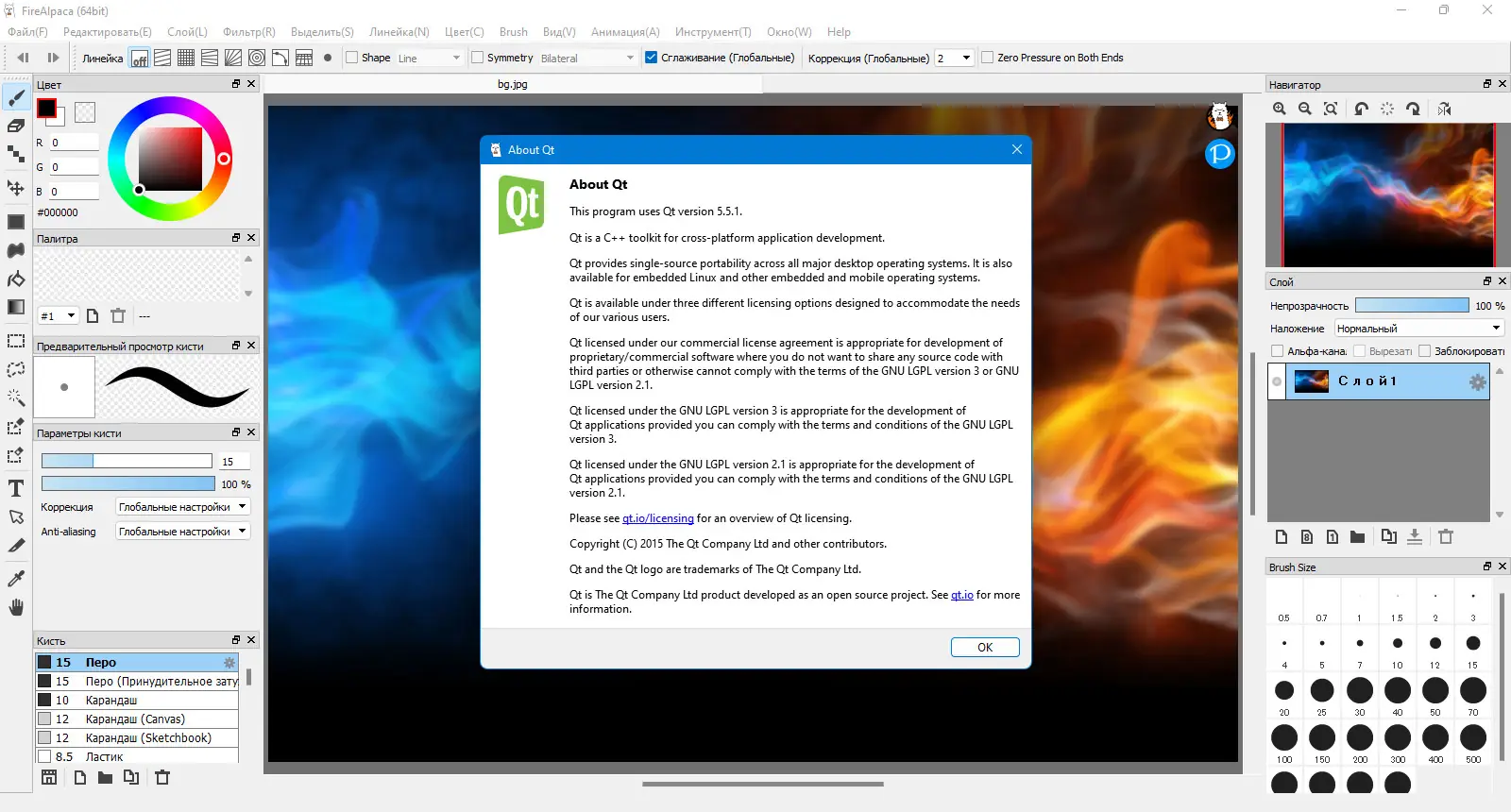Float the Цвет panel
Screen dimensions: 1511x812
pos(236,84)
